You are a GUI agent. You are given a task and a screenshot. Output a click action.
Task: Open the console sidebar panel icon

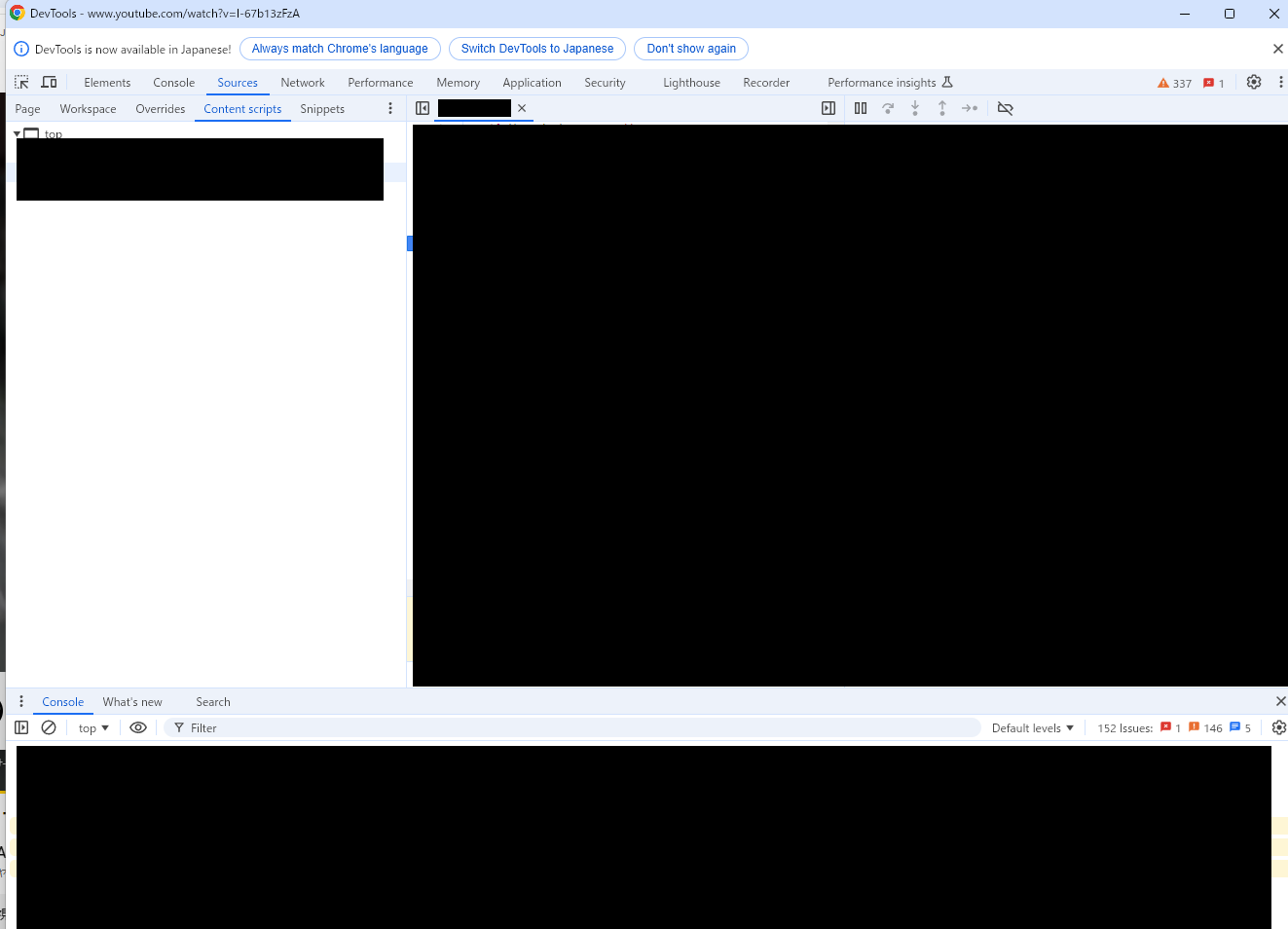click(20, 727)
